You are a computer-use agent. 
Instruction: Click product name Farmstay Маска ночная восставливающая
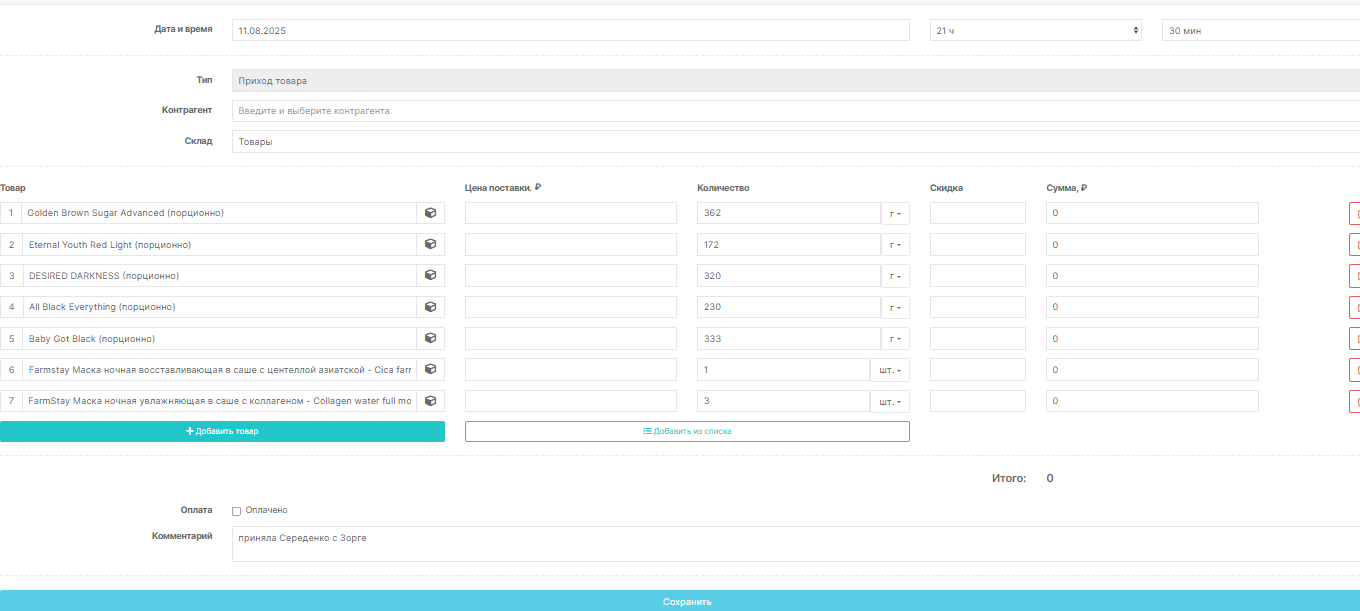coord(219,369)
